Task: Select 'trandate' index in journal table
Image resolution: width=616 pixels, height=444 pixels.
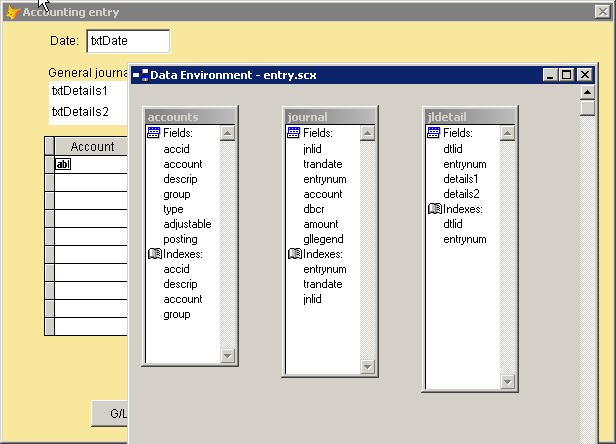Action: 323,284
